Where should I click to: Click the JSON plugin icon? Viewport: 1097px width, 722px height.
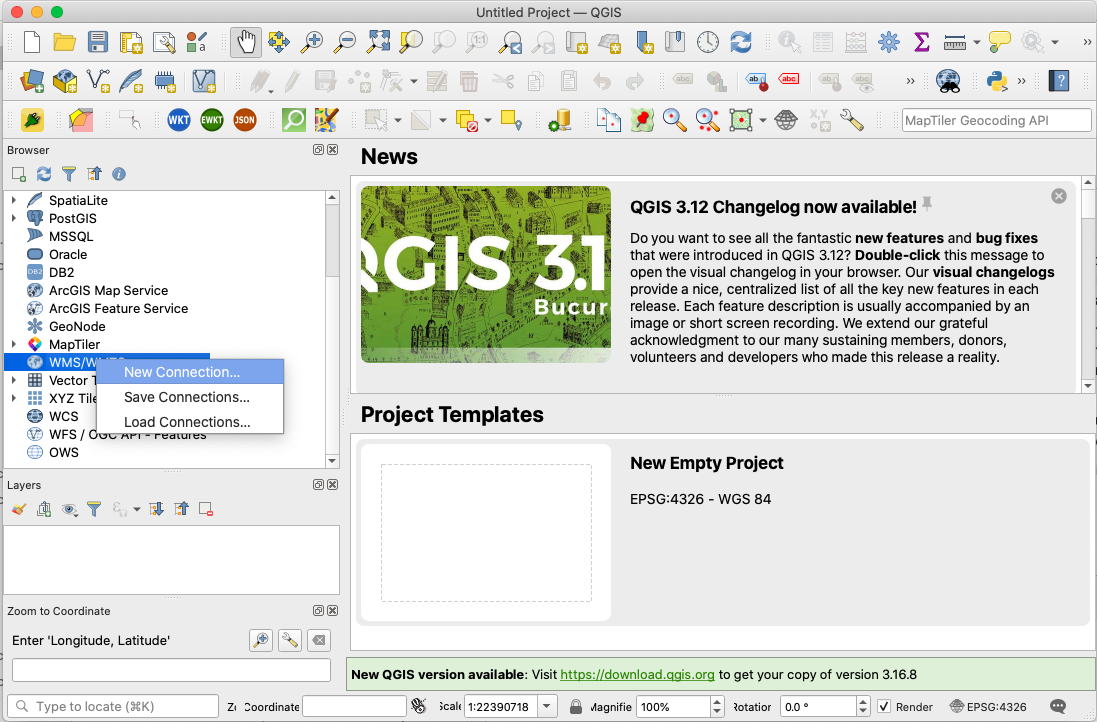pos(244,120)
